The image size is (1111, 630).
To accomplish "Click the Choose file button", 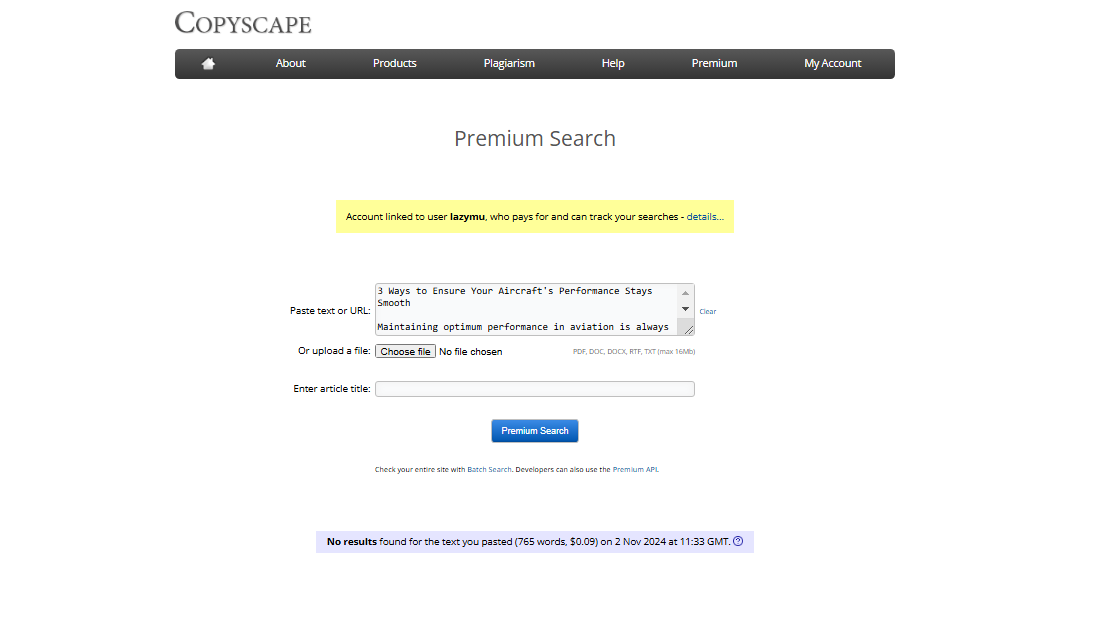I will point(405,351).
